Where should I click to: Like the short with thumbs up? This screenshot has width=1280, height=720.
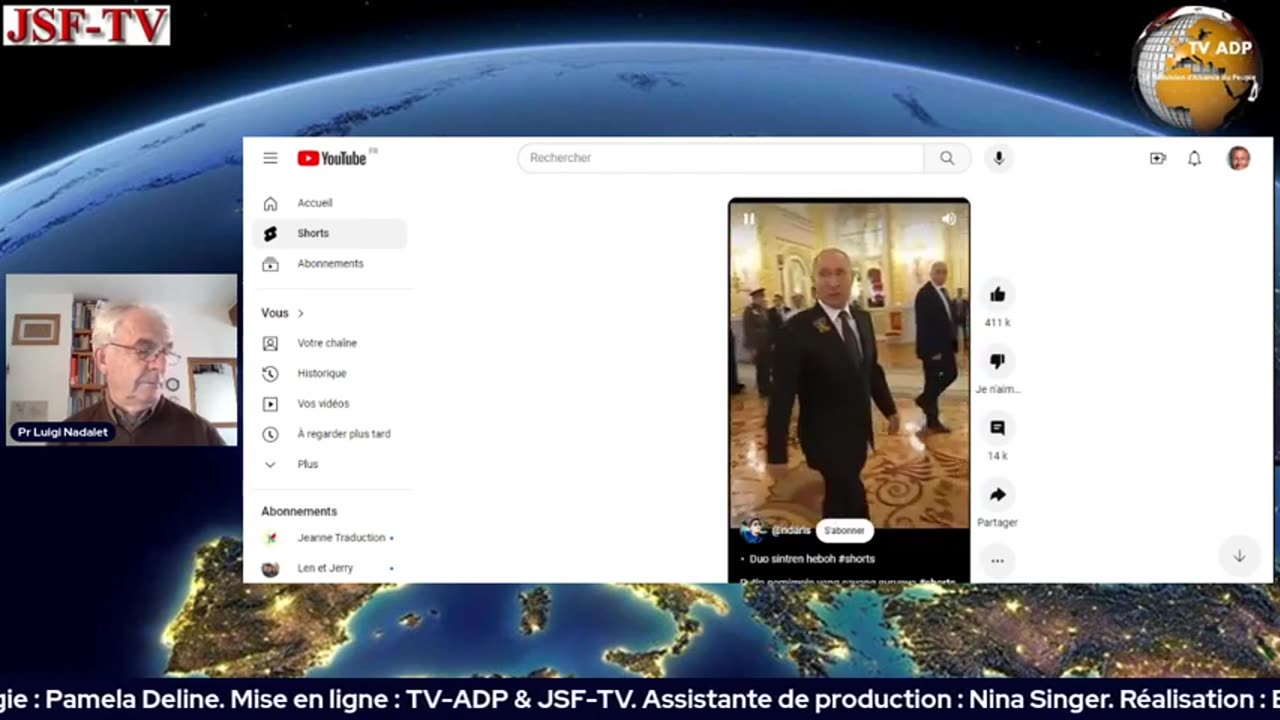click(x=997, y=294)
